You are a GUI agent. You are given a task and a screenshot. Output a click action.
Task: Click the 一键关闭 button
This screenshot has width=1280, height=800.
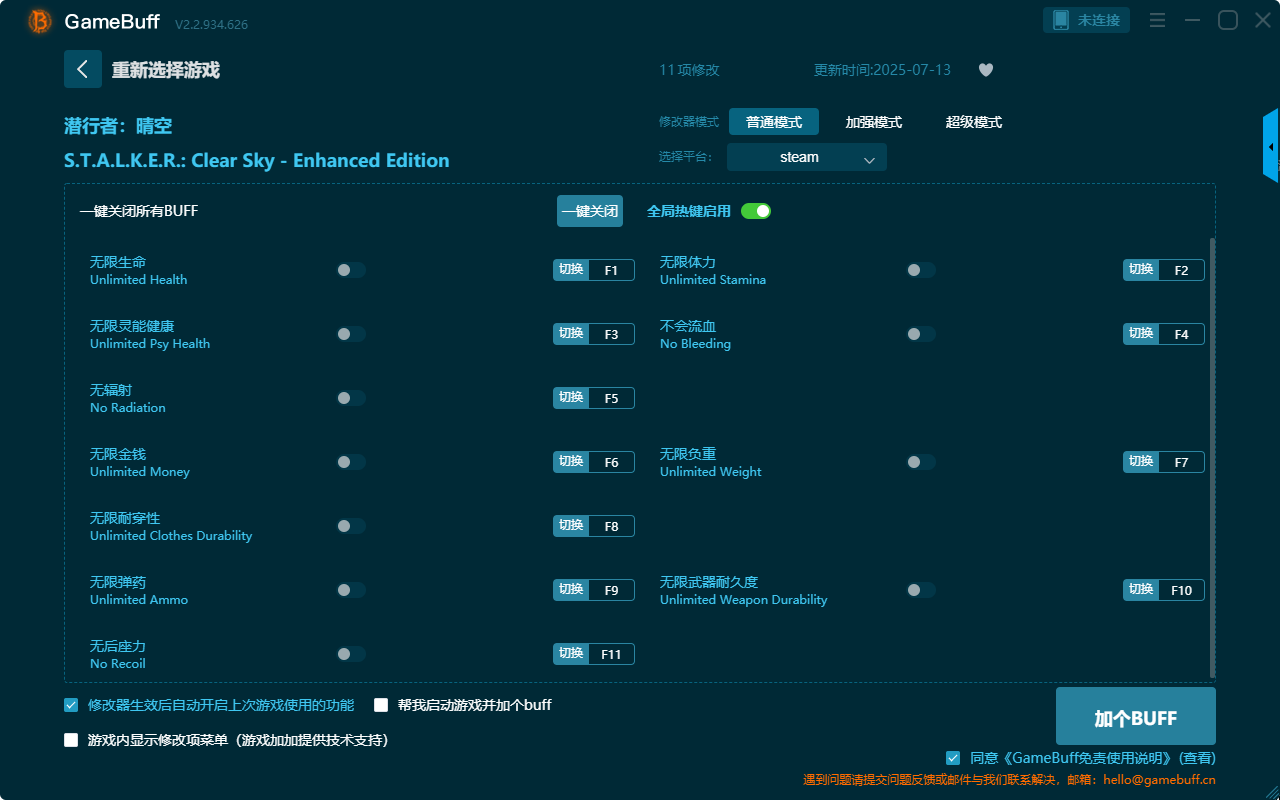coord(590,211)
